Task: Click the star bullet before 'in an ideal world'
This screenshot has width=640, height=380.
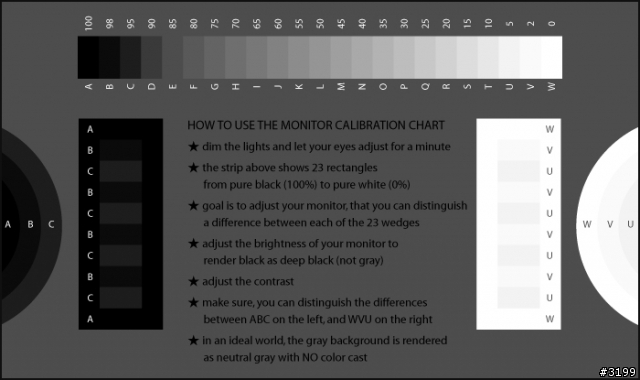Action: (x=193, y=340)
